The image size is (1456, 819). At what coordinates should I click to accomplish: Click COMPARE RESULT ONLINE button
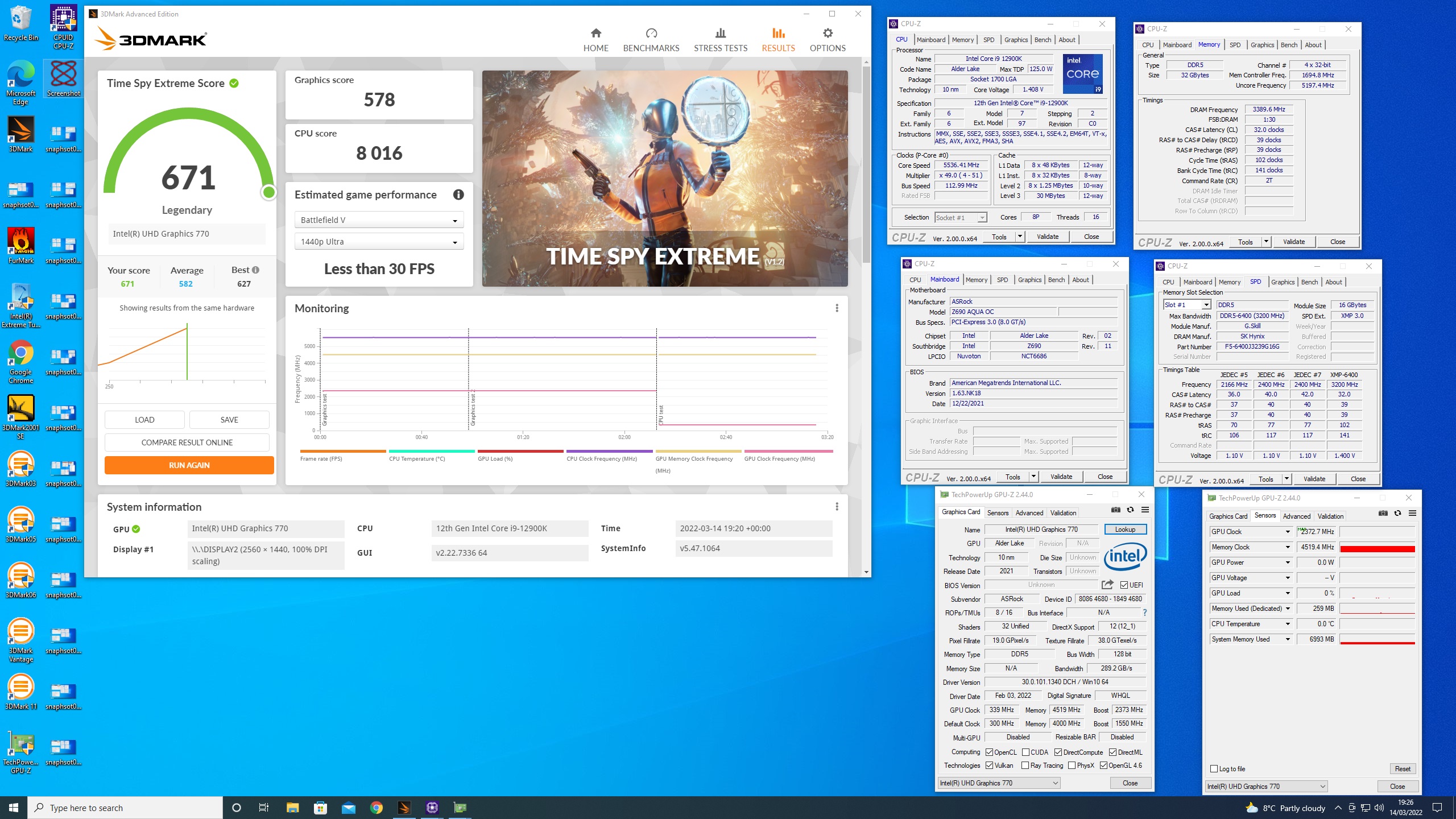pyautogui.click(x=187, y=442)
